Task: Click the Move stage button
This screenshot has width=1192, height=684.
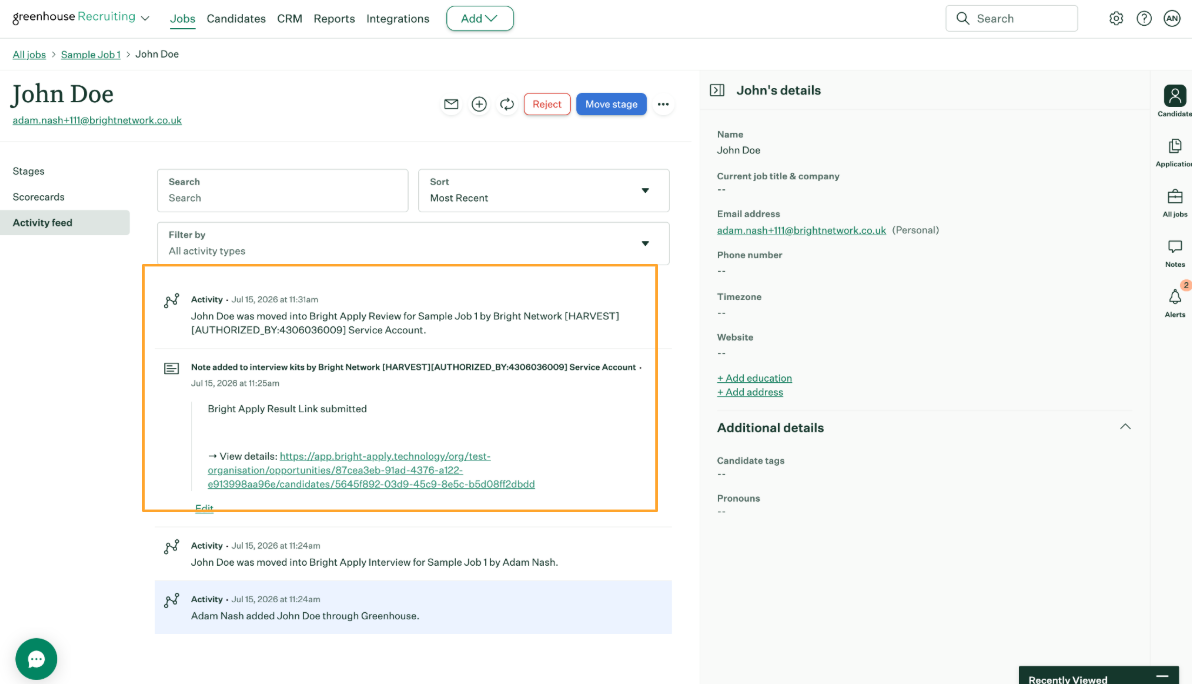Action: [x=611, y=104]
